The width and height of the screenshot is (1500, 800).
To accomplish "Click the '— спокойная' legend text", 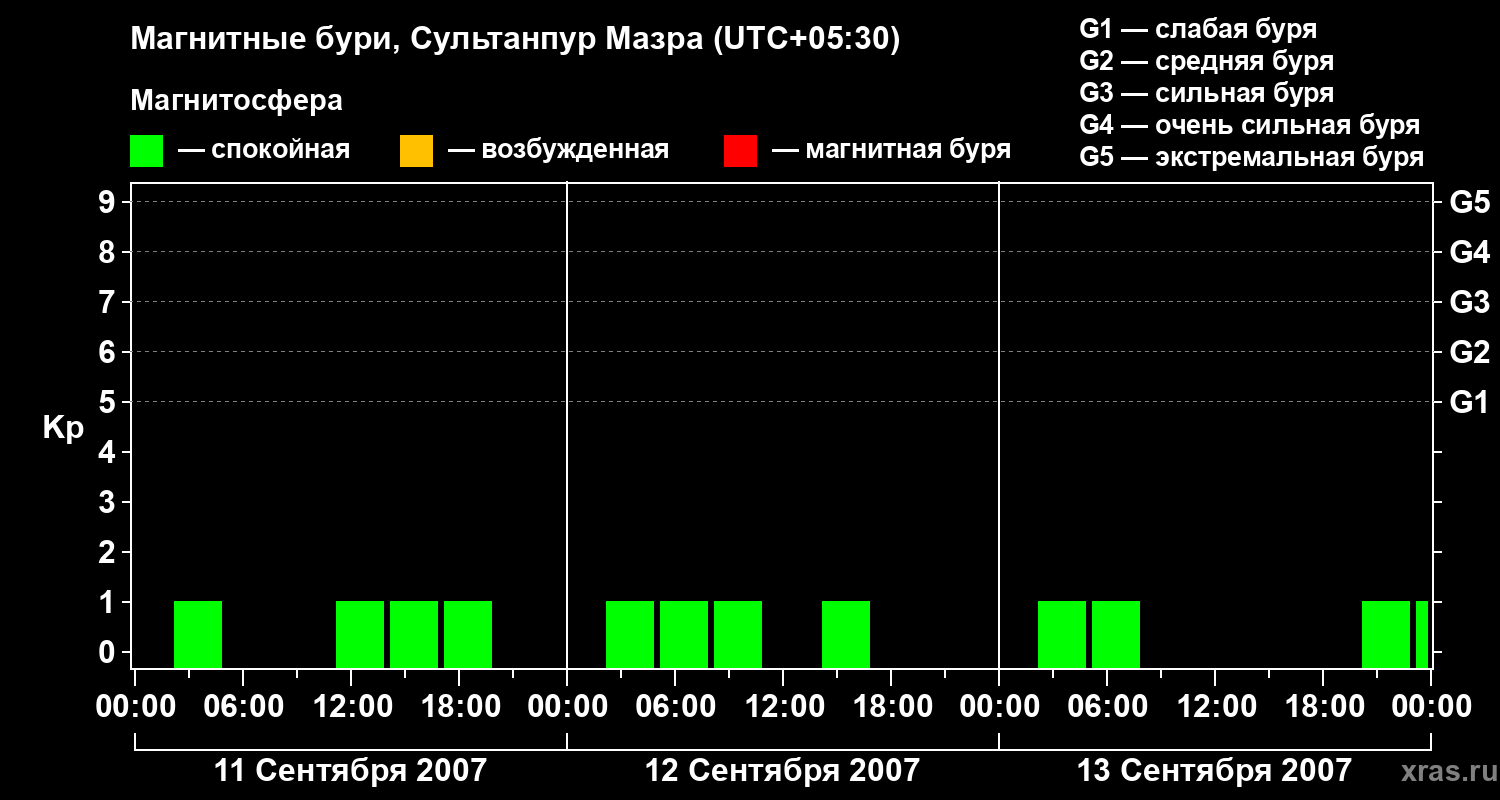I will [x=264, y=150].
